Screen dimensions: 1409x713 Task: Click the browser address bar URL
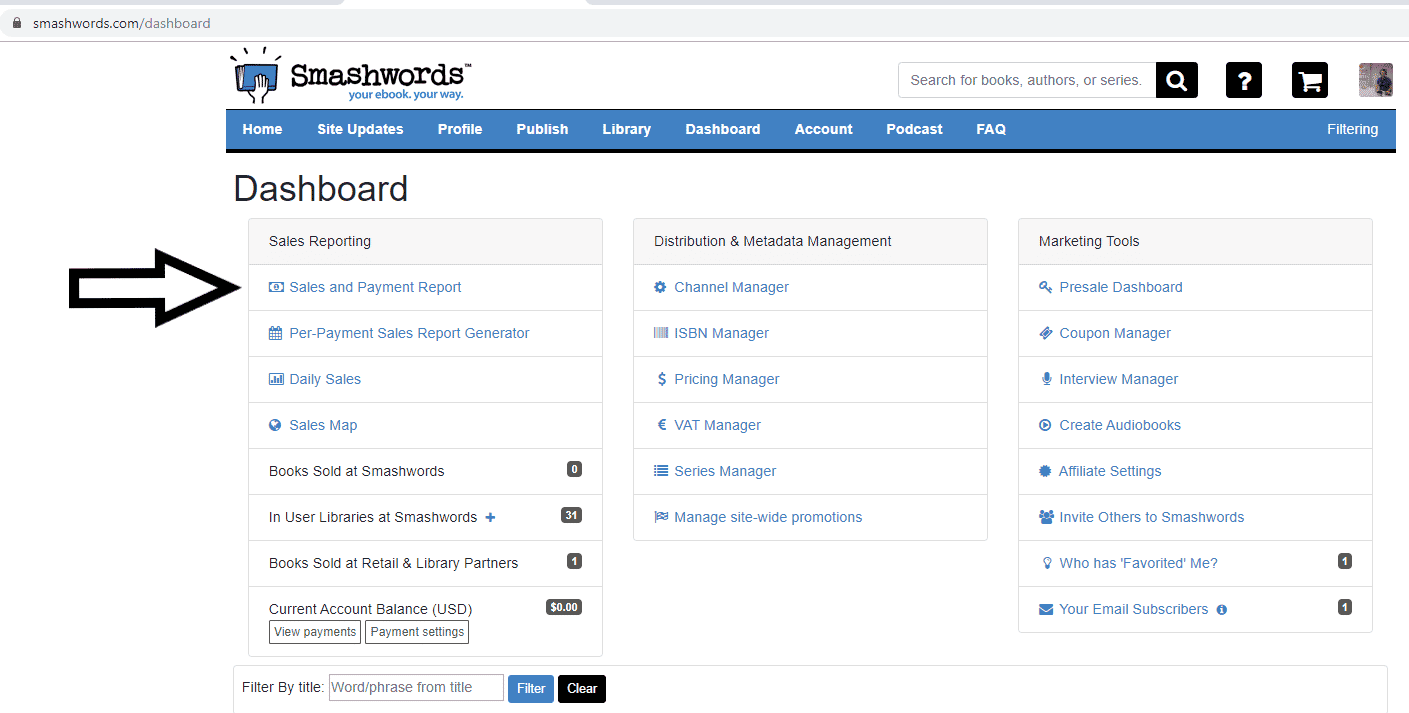121,23
